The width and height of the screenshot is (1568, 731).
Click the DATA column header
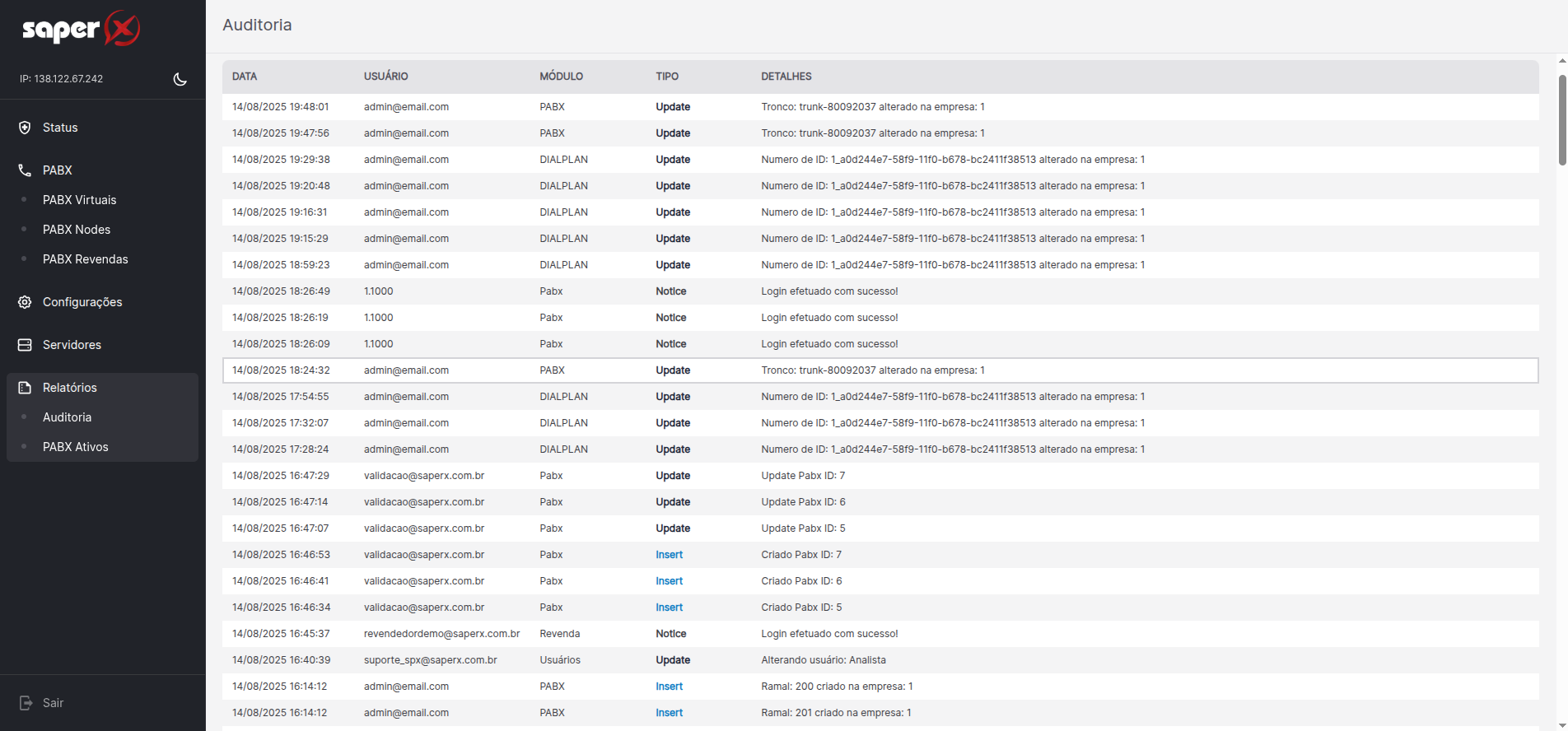[245, 77]
